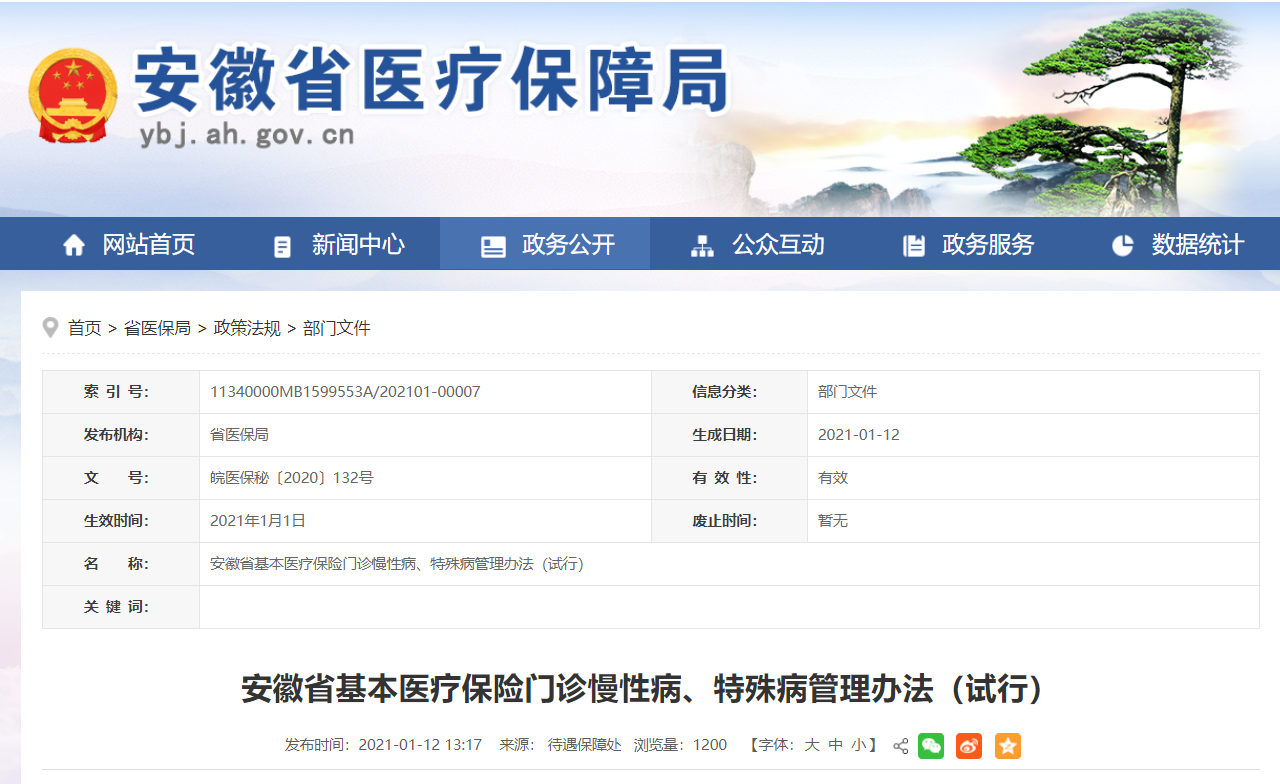Click the 索引号 label cell

(121, 392)
